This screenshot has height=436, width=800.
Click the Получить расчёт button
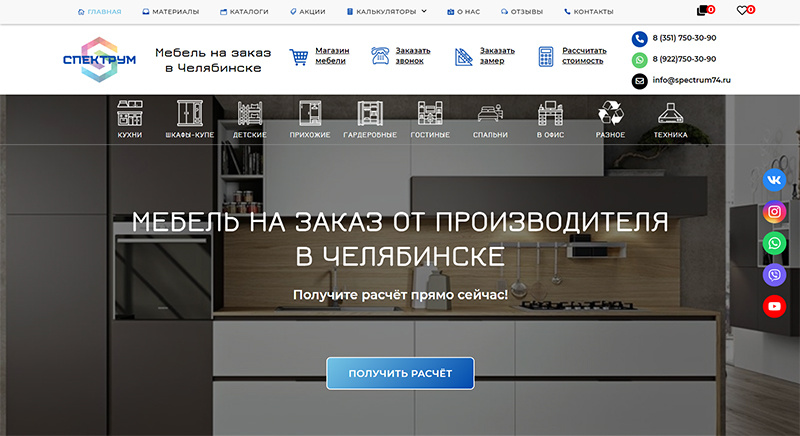(x=401, y=373)
